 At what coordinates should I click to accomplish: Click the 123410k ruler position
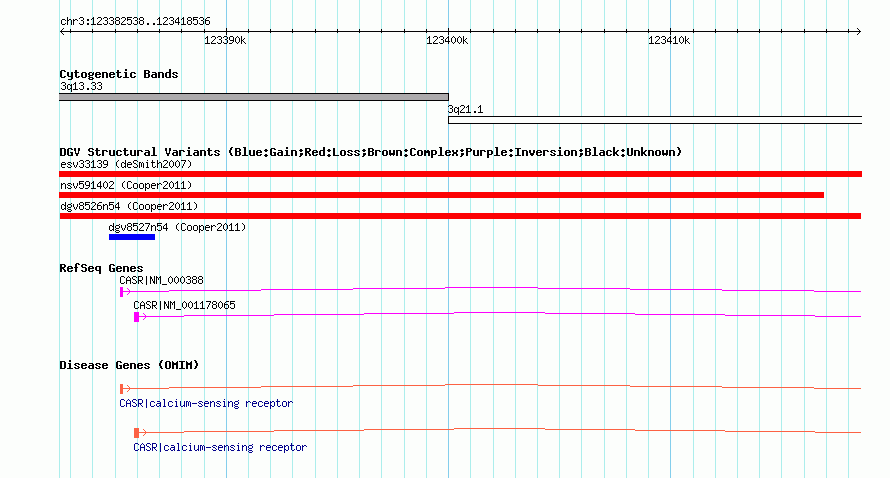click(669, 40)
